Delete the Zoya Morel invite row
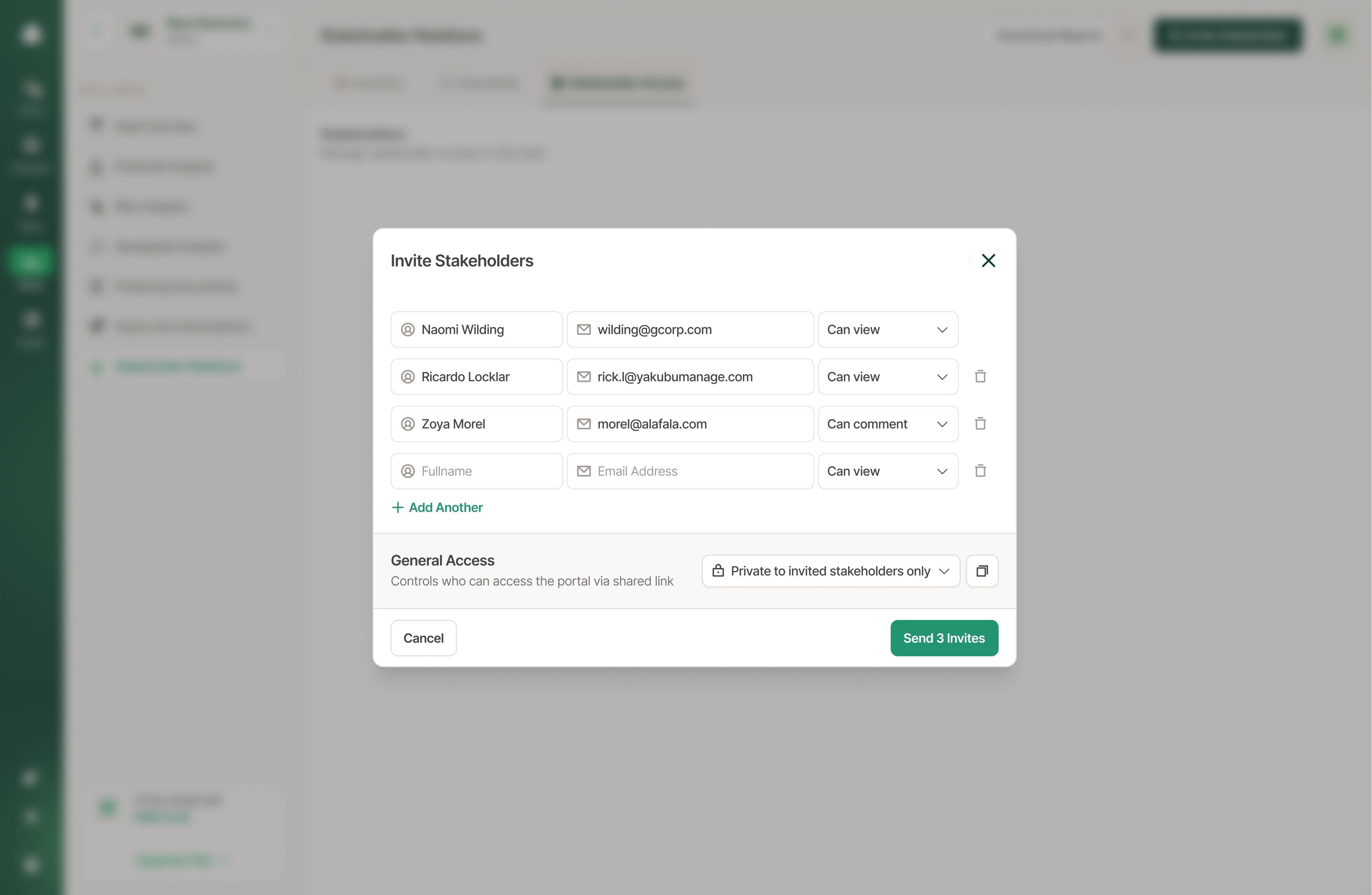 click(x=980, y=424)
